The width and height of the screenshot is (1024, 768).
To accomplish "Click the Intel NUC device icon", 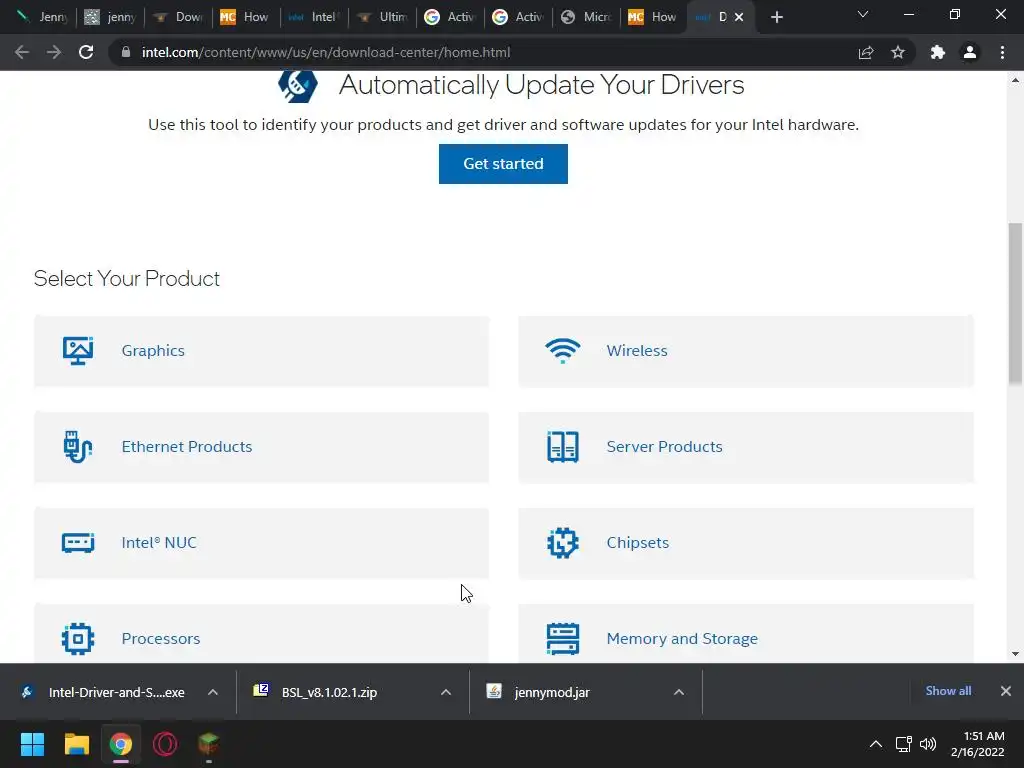I will [78, 543].
